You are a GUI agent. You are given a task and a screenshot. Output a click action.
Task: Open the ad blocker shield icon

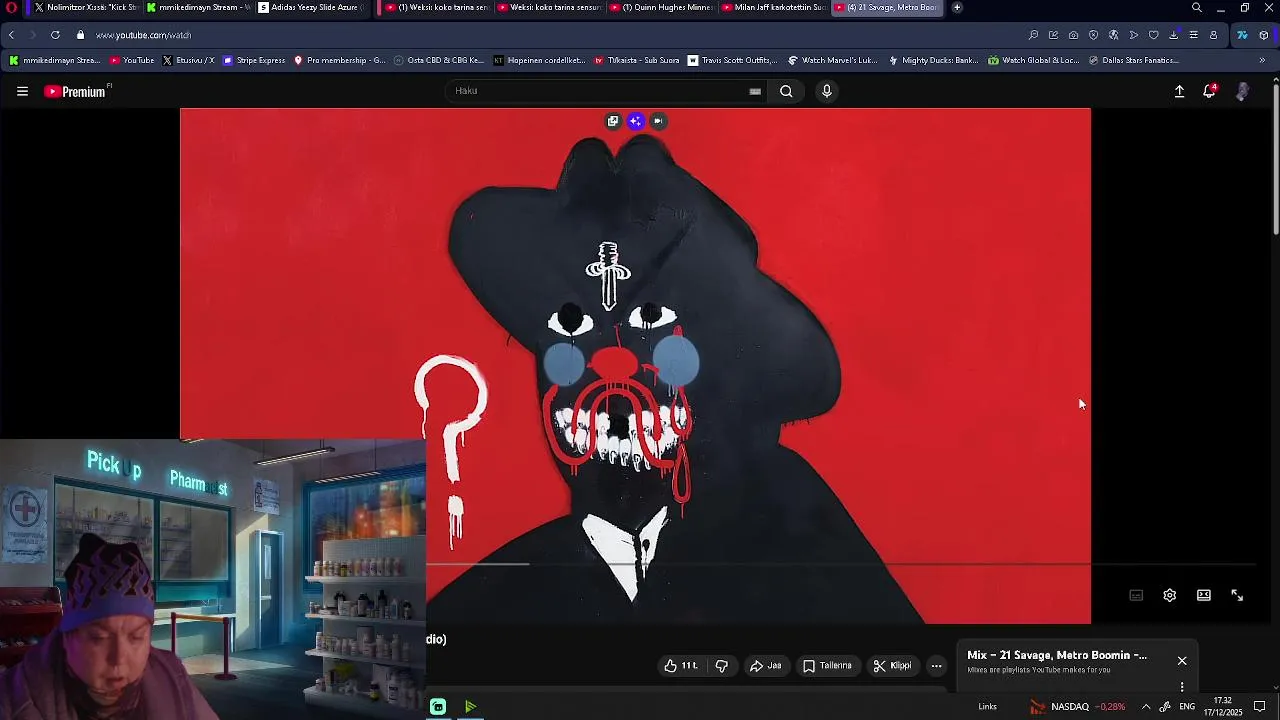pos(1093,35)
